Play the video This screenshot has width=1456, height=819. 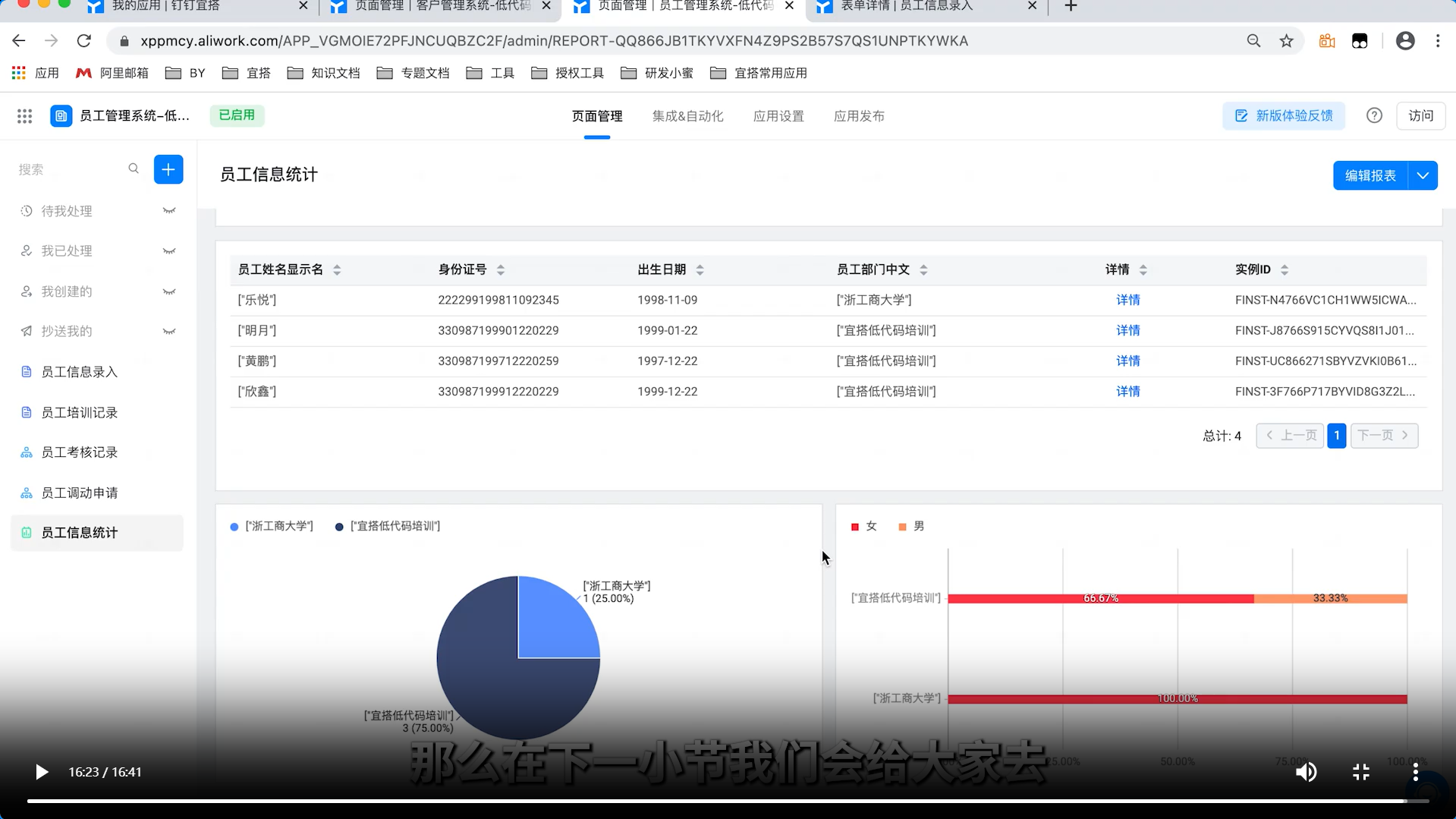(42, 772)
